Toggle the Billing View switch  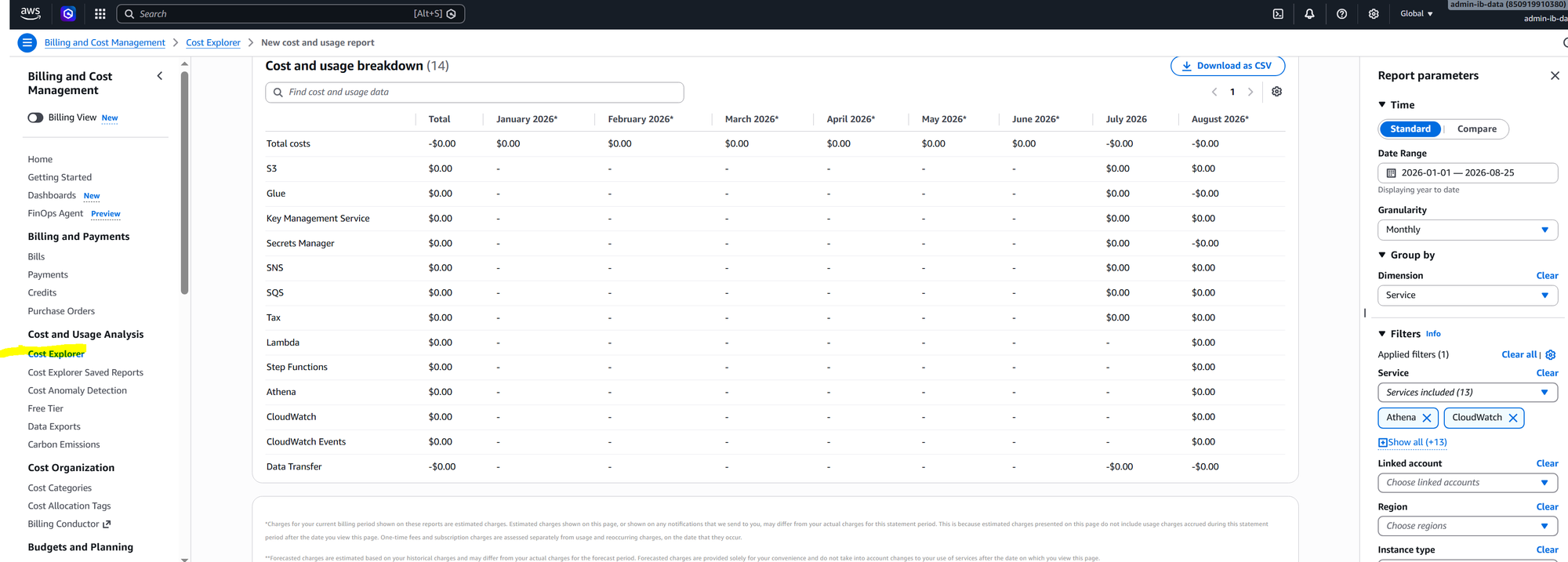click(x=35, y=118)
